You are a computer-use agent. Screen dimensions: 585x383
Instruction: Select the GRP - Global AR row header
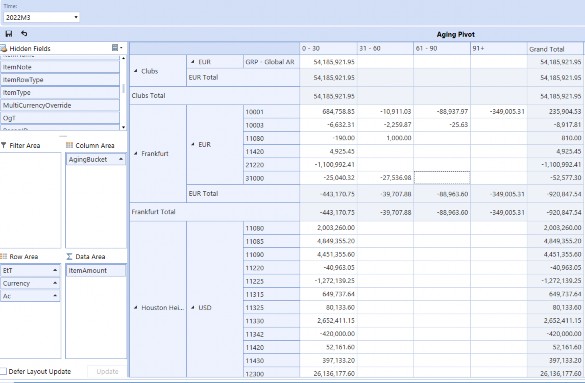point(271,62)
